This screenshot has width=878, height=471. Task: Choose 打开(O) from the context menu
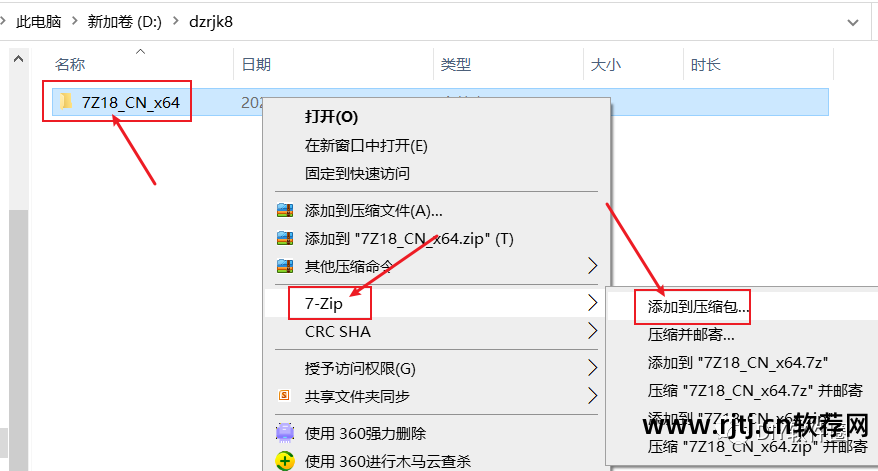pos(331,116)
